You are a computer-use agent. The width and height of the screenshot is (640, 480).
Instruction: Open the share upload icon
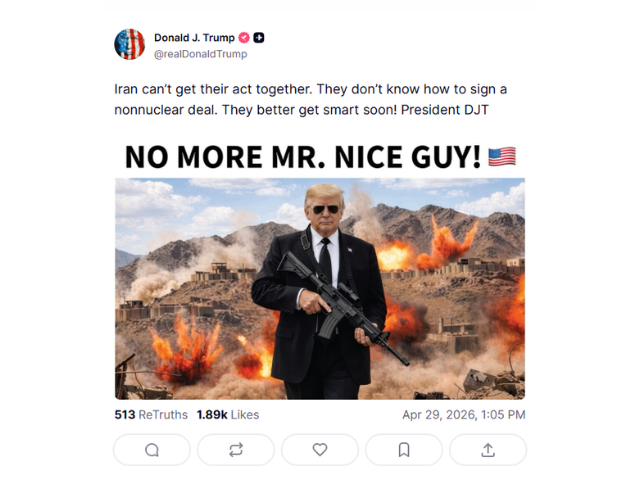click(x=488, y=450)
